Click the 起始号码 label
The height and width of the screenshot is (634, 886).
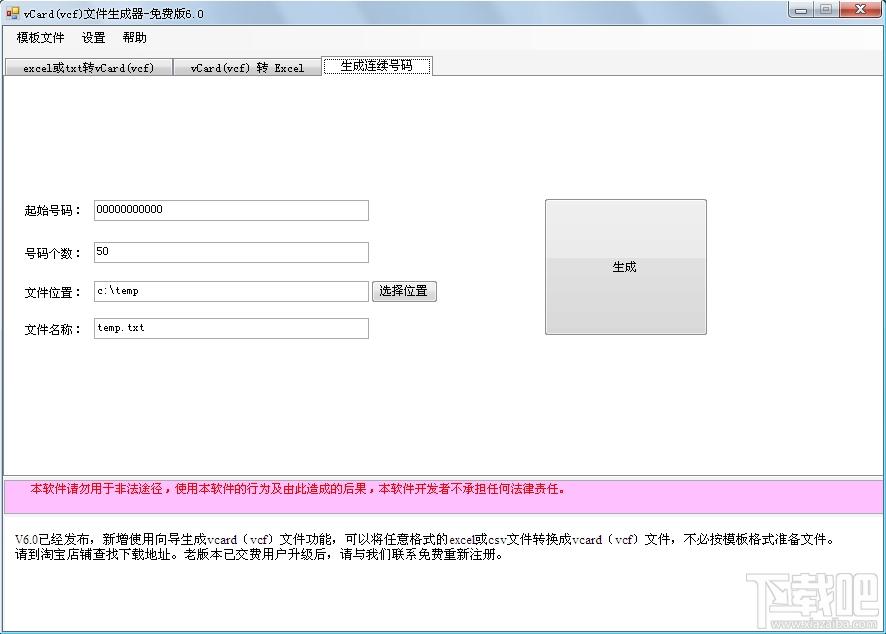(52, 211)
